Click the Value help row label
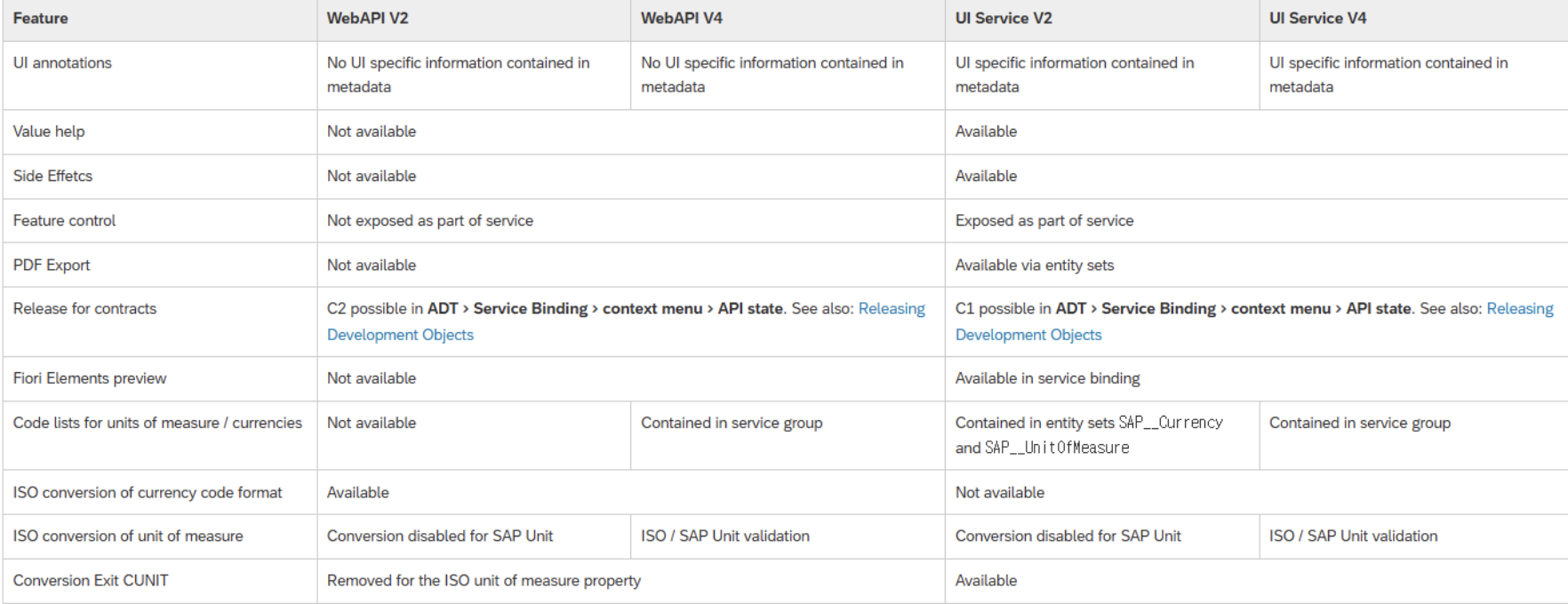The height and width of the screenshot is (604, 1568). (x=49, y=131)
